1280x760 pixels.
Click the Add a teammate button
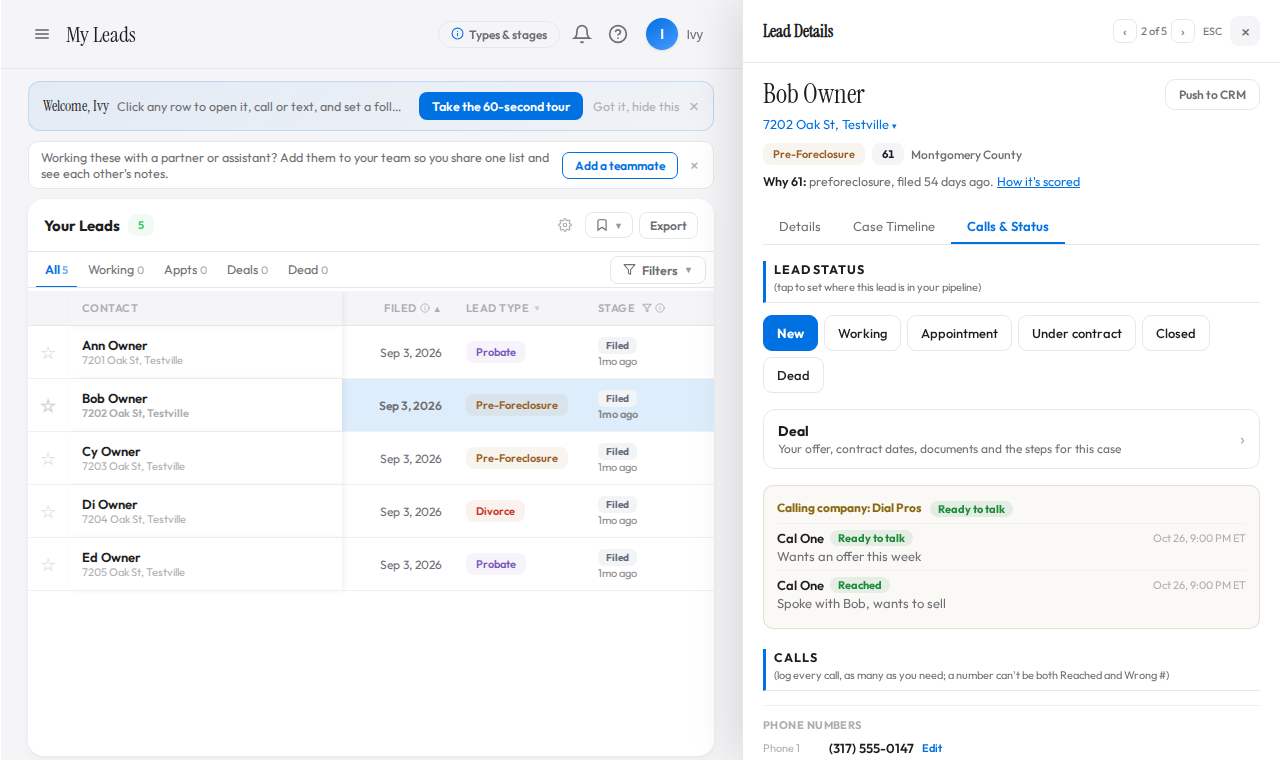pyautogui.click(x=620, y=165)
